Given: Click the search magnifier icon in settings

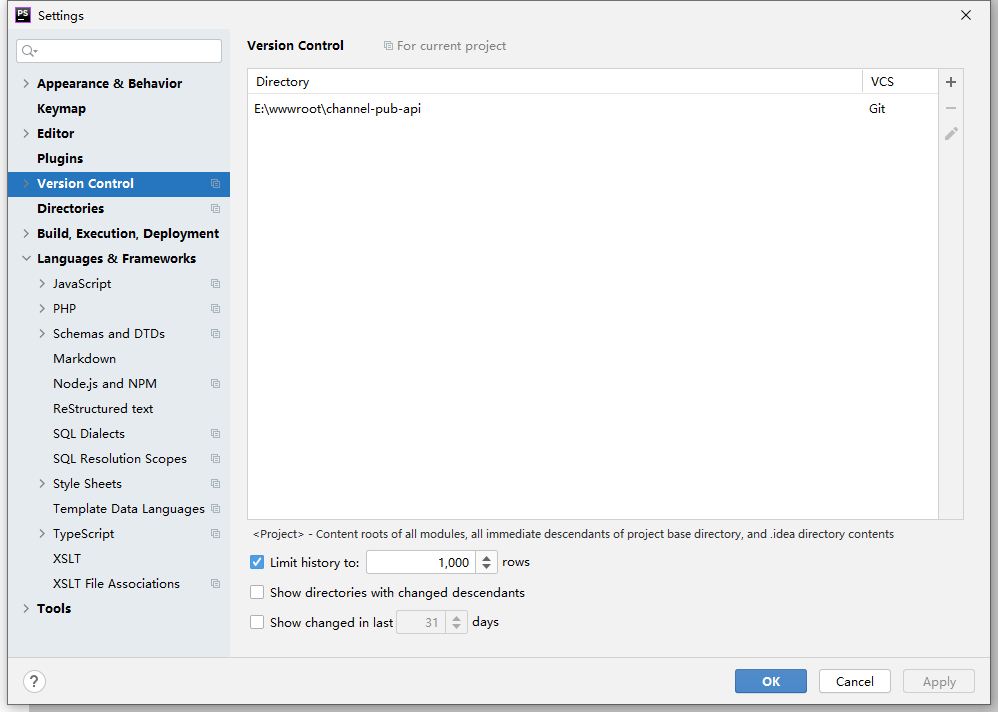Looking at the screenshot, I should 29,51.
